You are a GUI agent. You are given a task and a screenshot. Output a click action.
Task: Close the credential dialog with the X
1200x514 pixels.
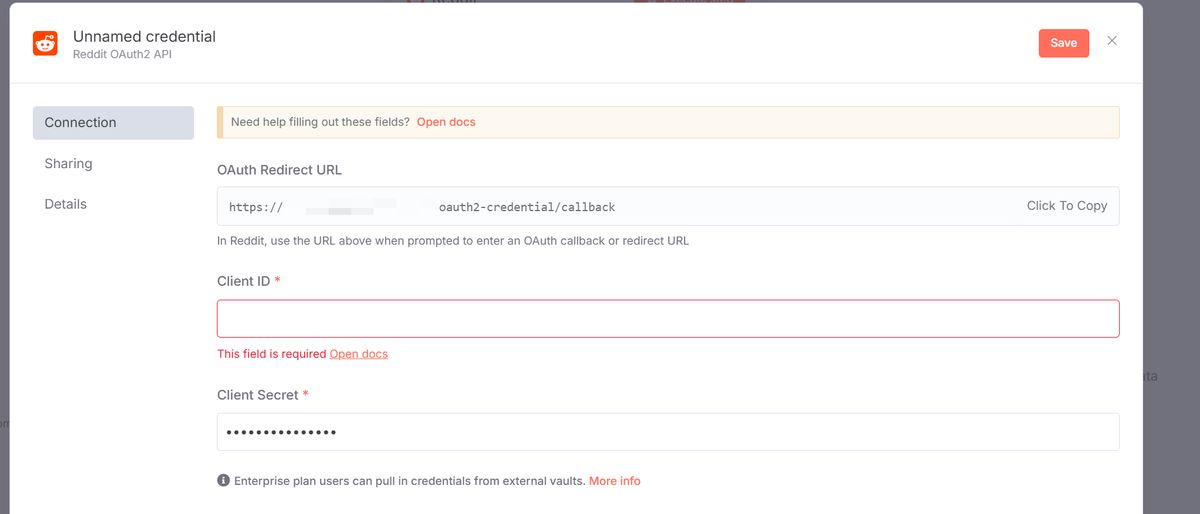coord(1112,41)
